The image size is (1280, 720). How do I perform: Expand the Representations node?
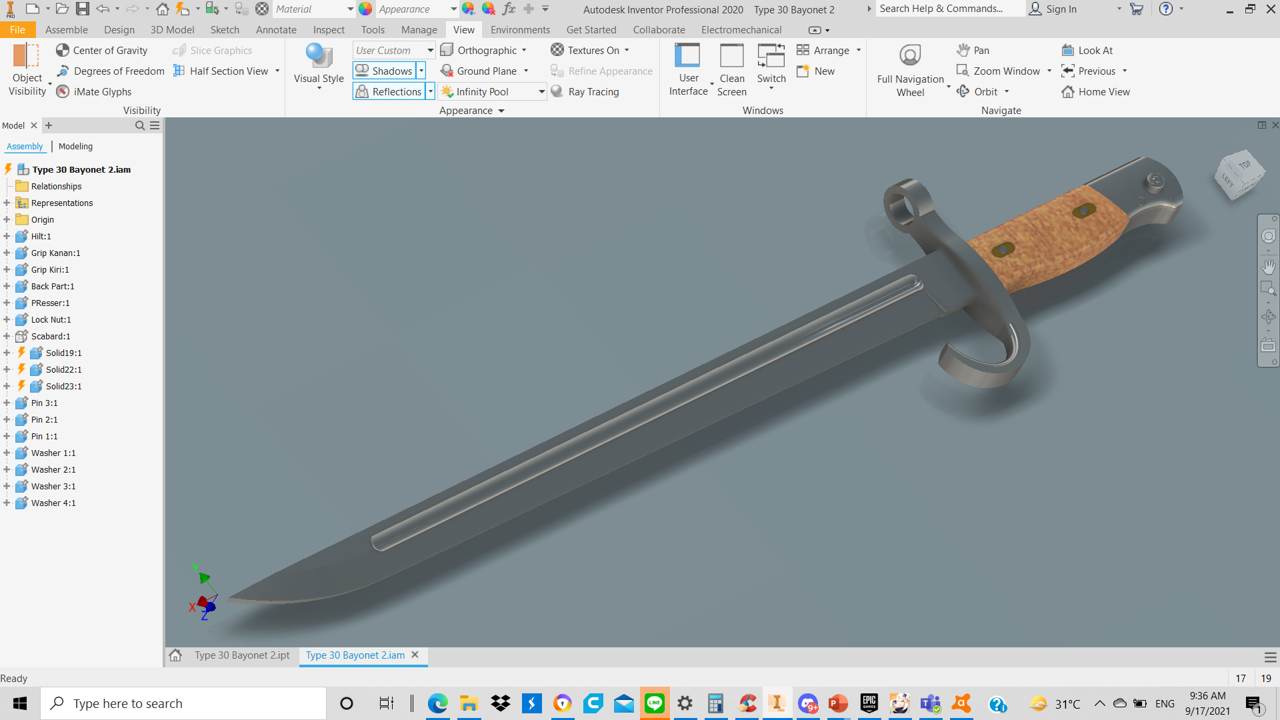[7, 203]
